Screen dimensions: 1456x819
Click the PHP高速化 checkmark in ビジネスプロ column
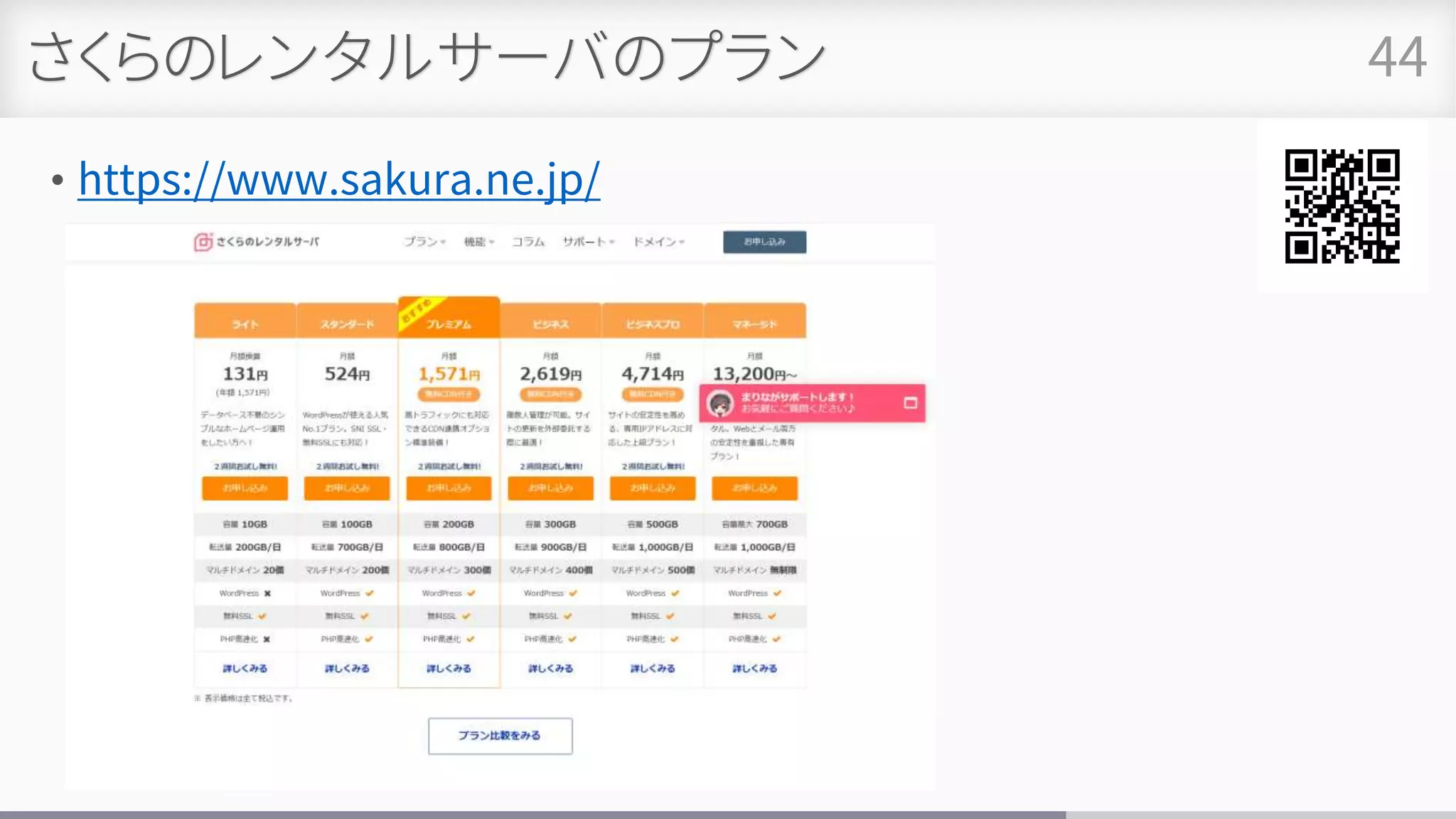(675, 639)
